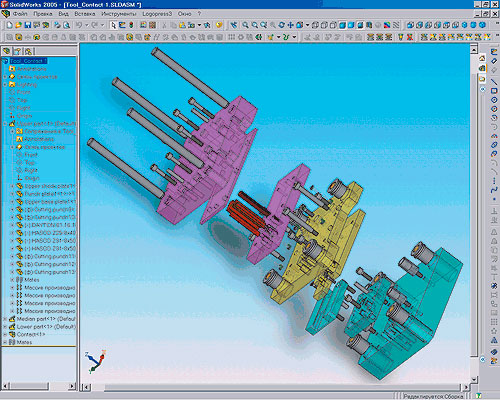
Task: Toggle Shadows in Shaded Mode
Action: pyautogui.click(x=360, y=25)
